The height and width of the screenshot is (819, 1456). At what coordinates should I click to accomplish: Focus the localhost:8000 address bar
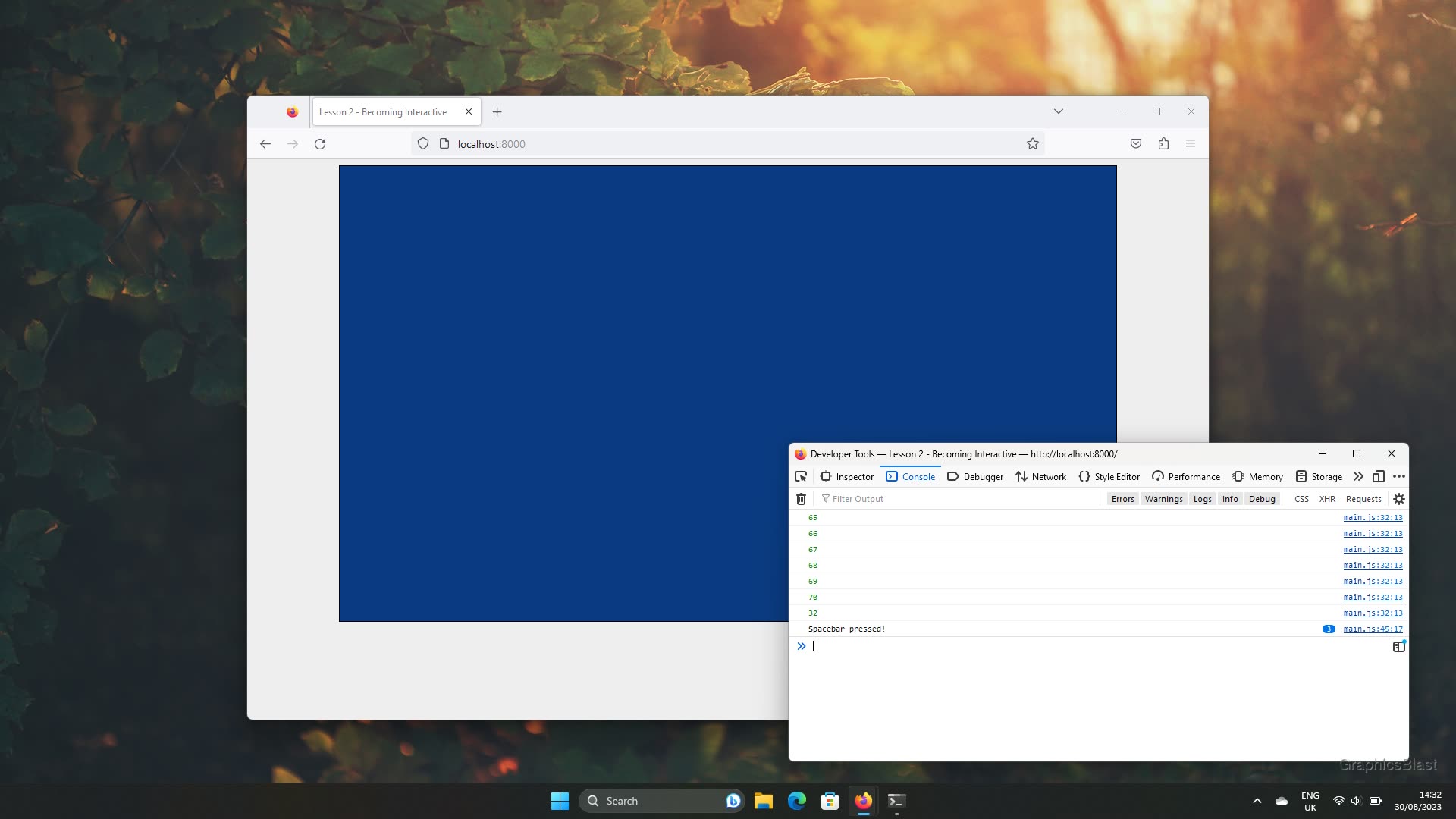coord(728,144)
